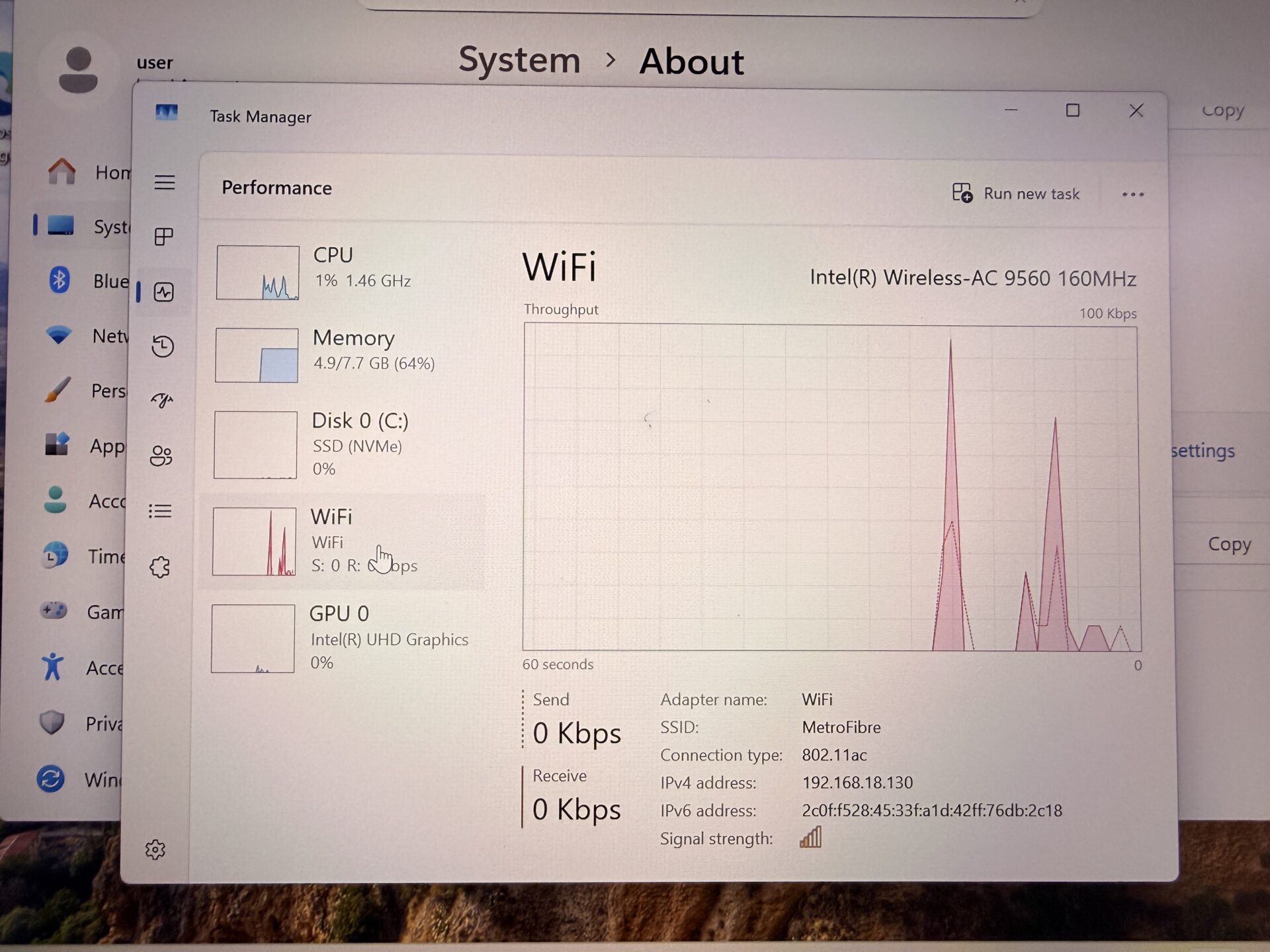
Task: Open Task Manager settings gear
Action: point(155,850)
